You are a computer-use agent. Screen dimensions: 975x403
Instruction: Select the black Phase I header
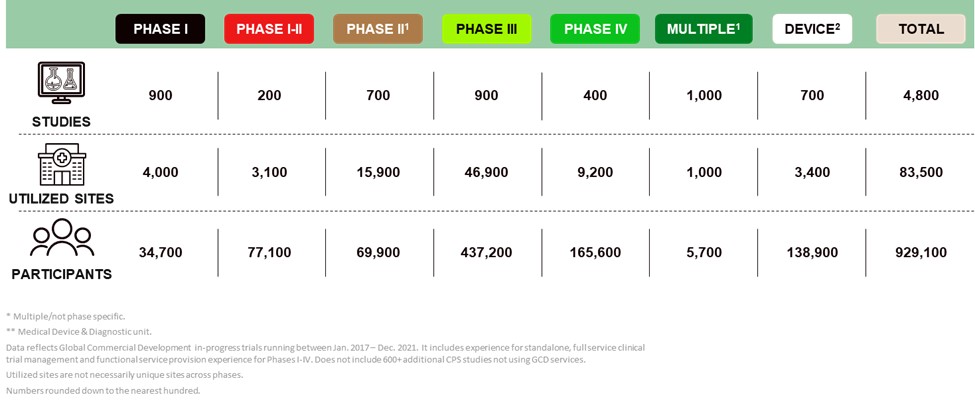160,29
